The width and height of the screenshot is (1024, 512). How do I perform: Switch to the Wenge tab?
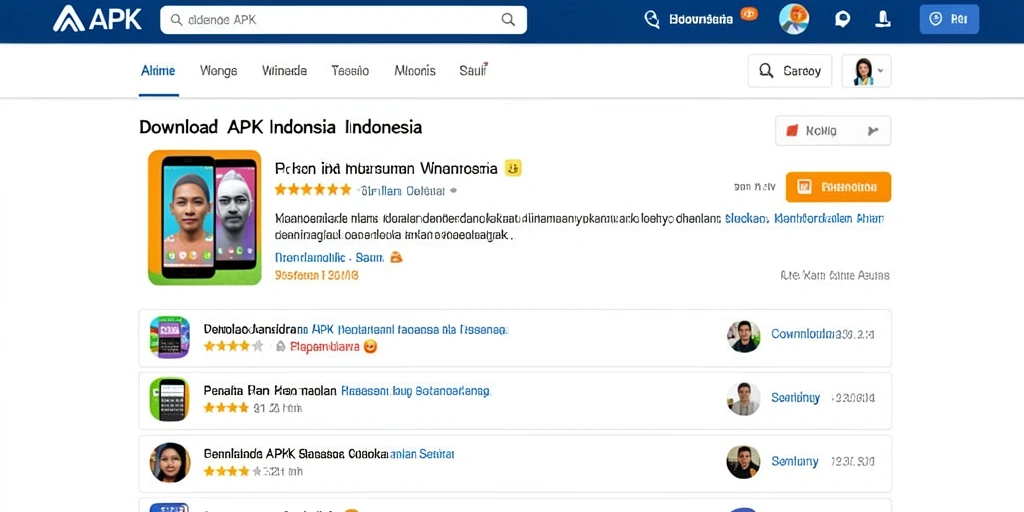coord(218,71)
